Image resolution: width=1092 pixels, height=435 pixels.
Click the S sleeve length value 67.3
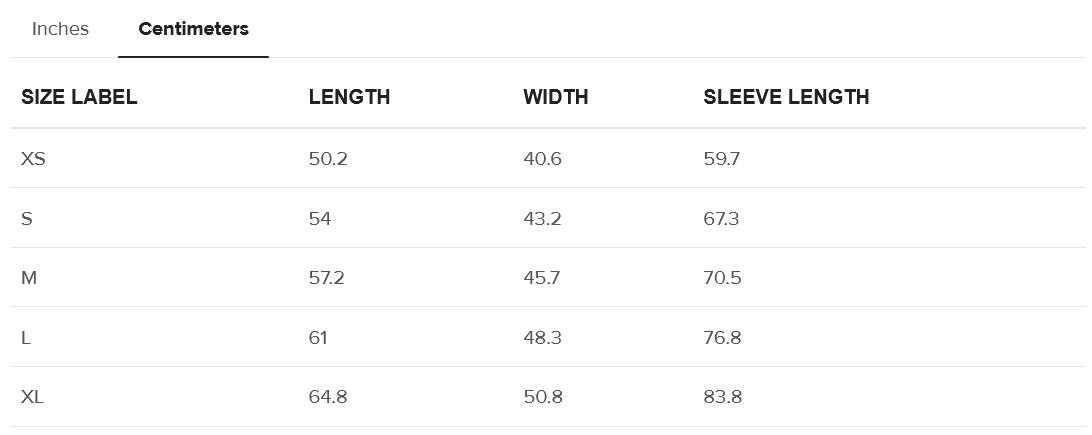(721, 218)
